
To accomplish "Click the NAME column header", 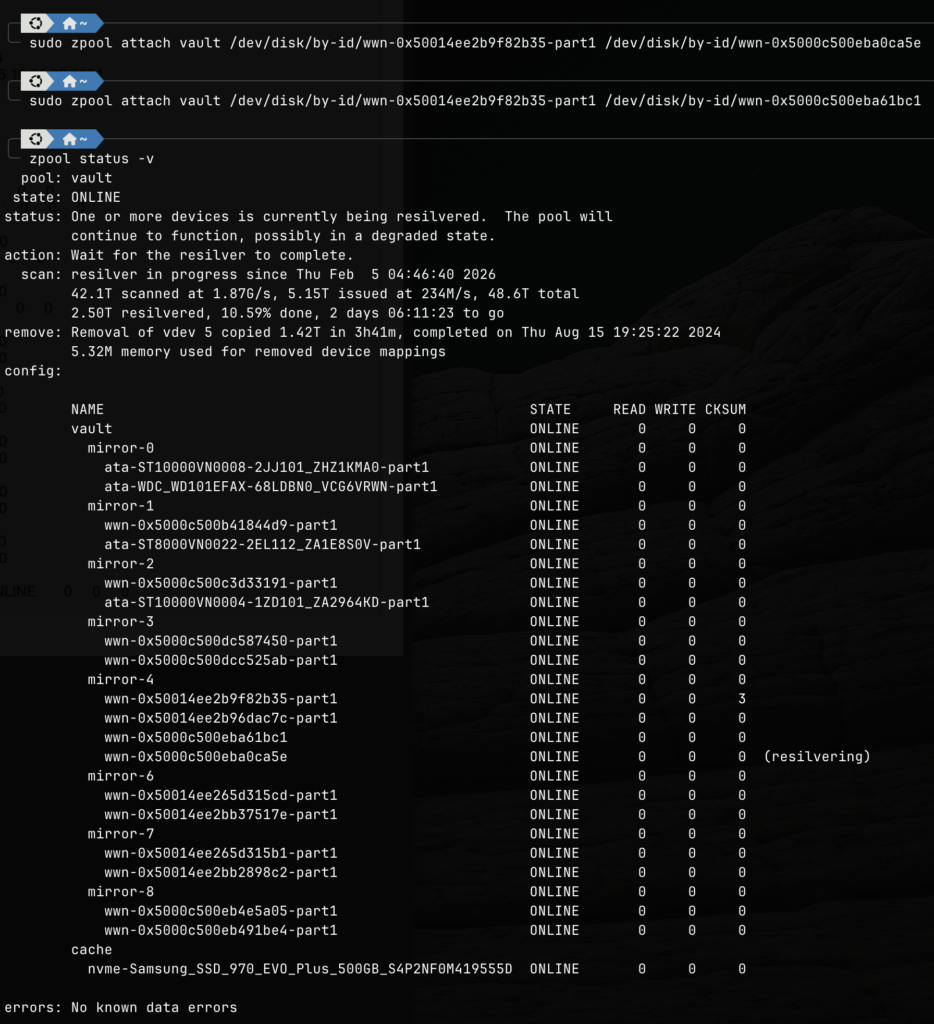I will click(87, 409).
